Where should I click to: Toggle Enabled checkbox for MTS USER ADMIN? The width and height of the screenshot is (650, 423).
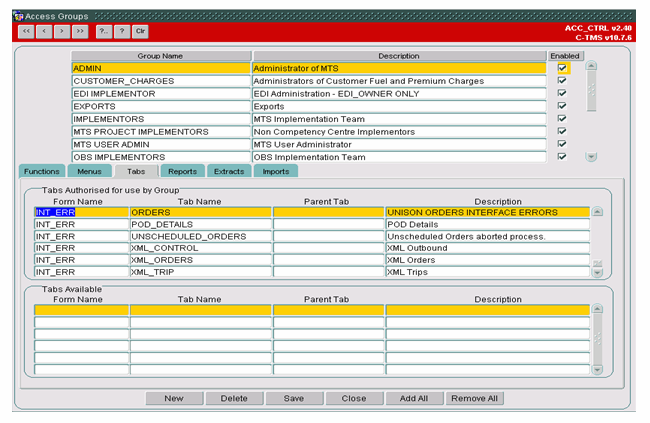pos(562,144)
